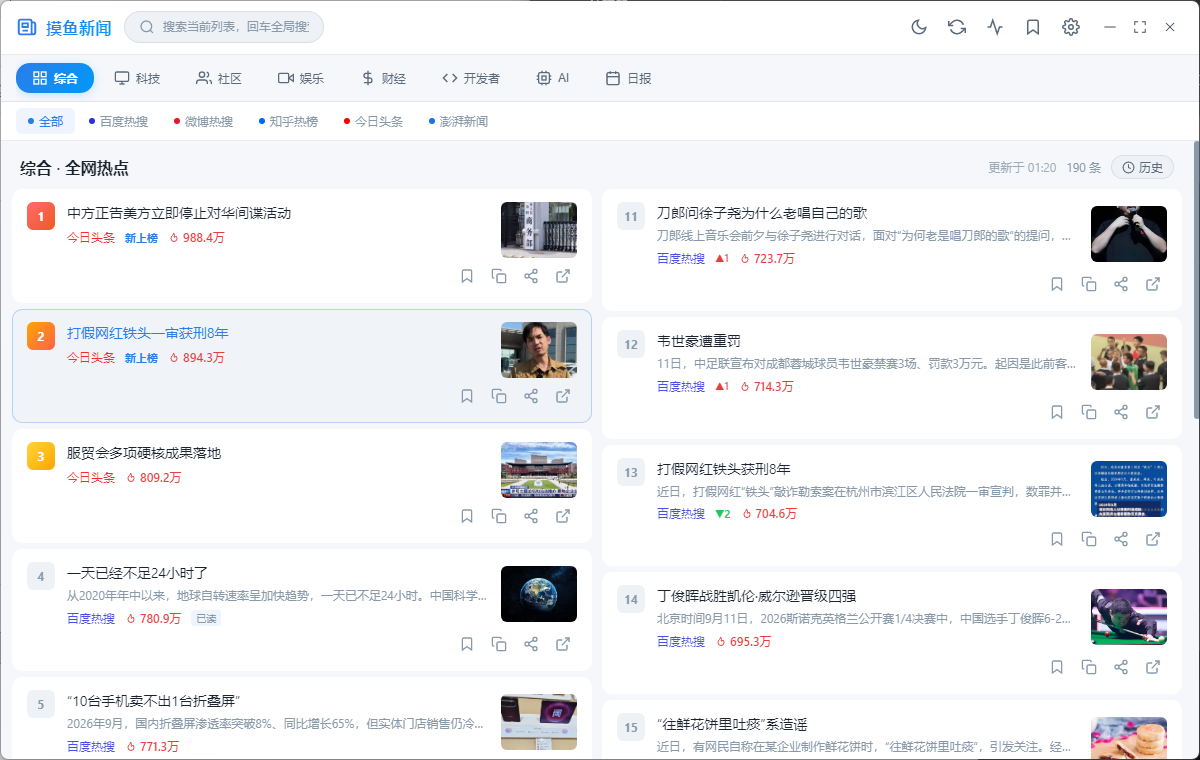Bookmark 打假网红铁头一审获刑8年 item

pyautogui.click(x=467, y=396)
